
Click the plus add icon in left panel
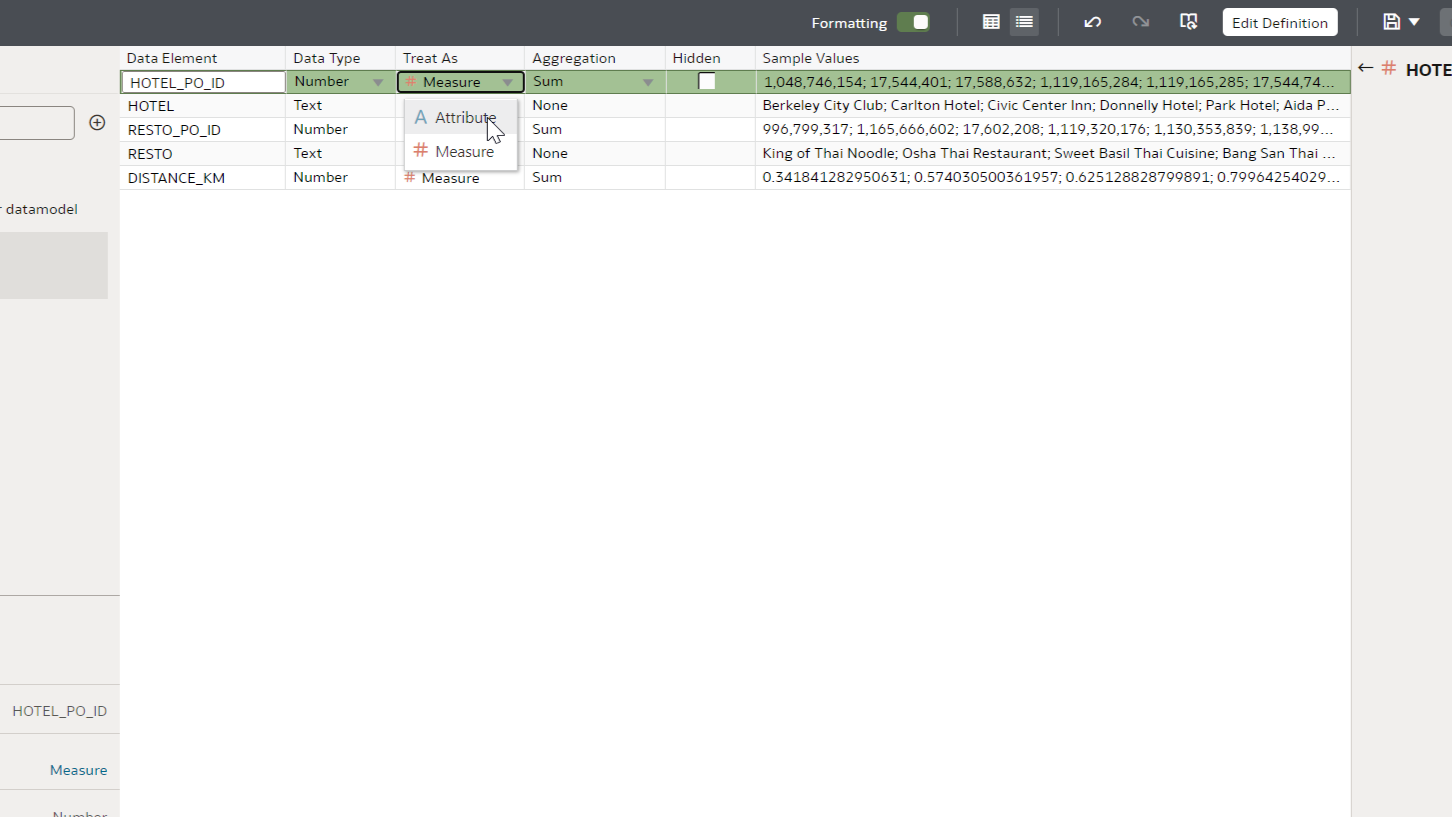97,122
